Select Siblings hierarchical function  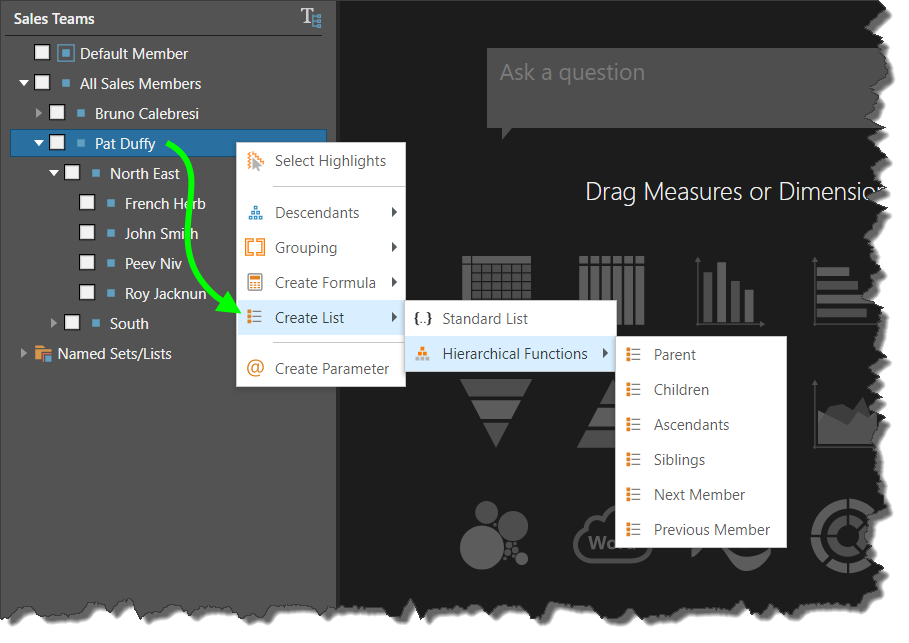[701, 460]
